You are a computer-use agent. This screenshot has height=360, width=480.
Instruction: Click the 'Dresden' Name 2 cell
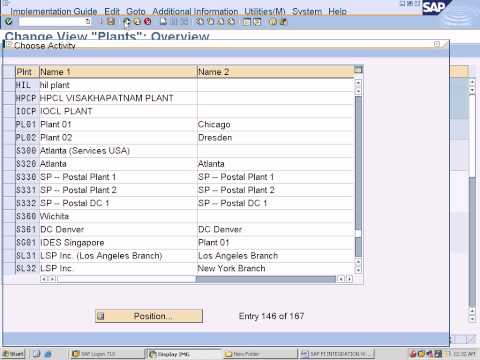click(275, 137)
